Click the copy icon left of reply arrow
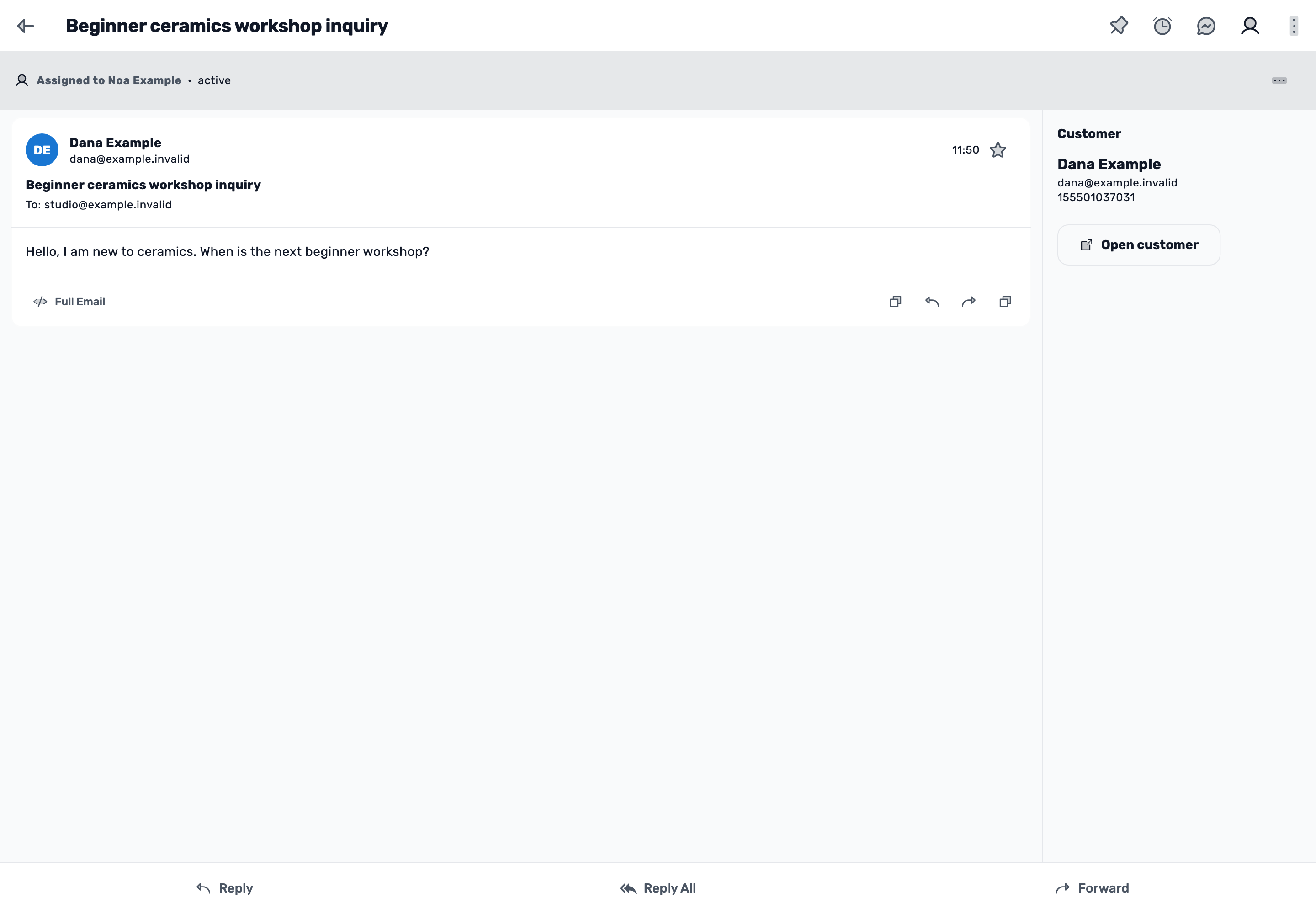The height and width of the screenshot is (914, 1316). click(x=896, y=301)
